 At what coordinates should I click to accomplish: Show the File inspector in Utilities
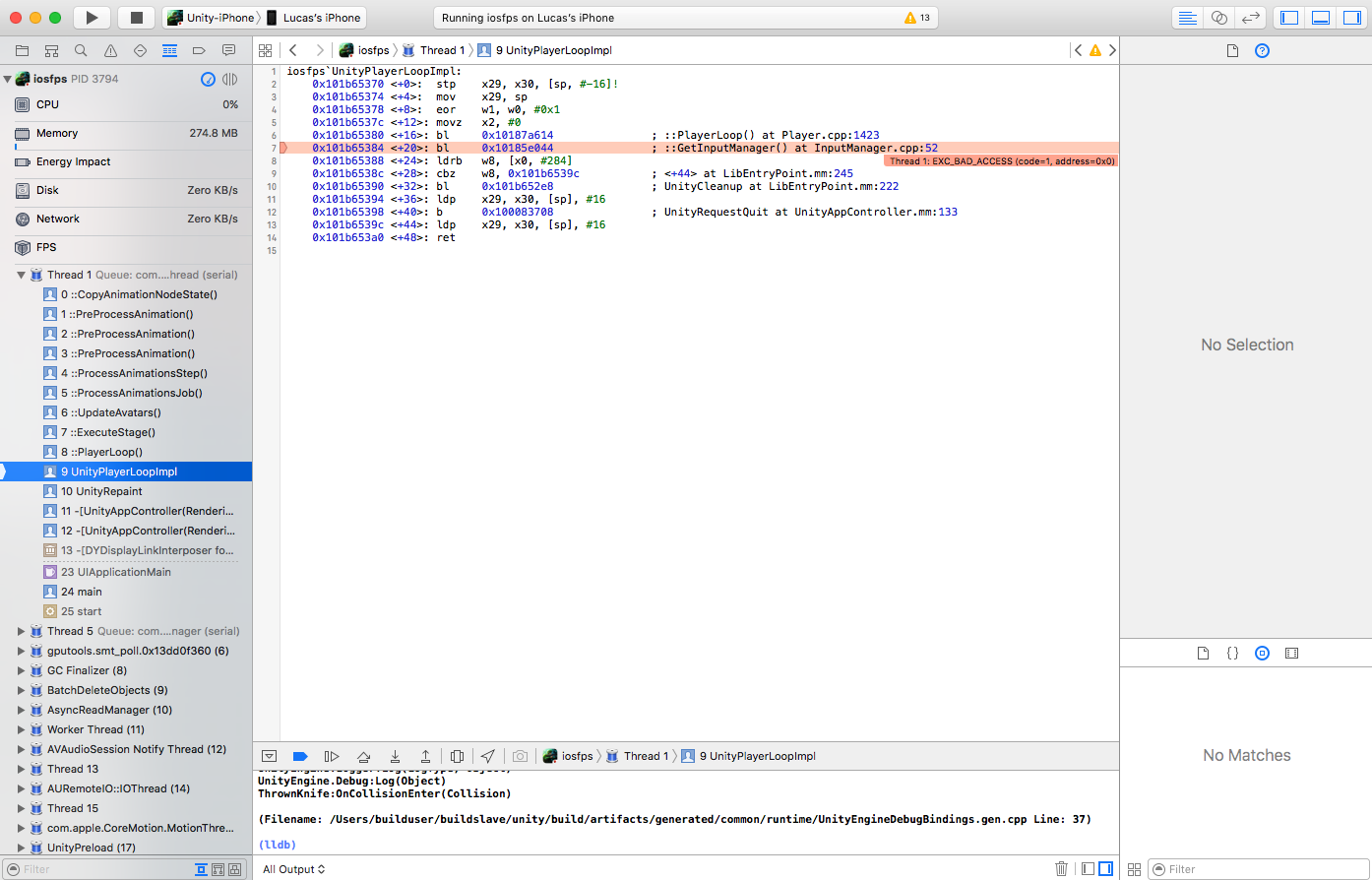point(1232,50)
